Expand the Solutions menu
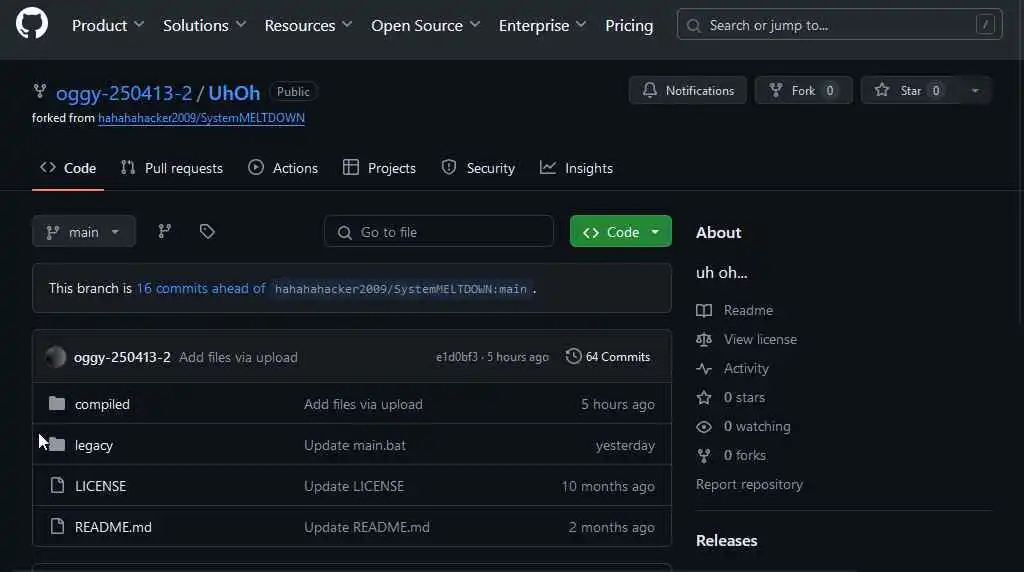The image size is (1024, 572). [x=204, y=25]
